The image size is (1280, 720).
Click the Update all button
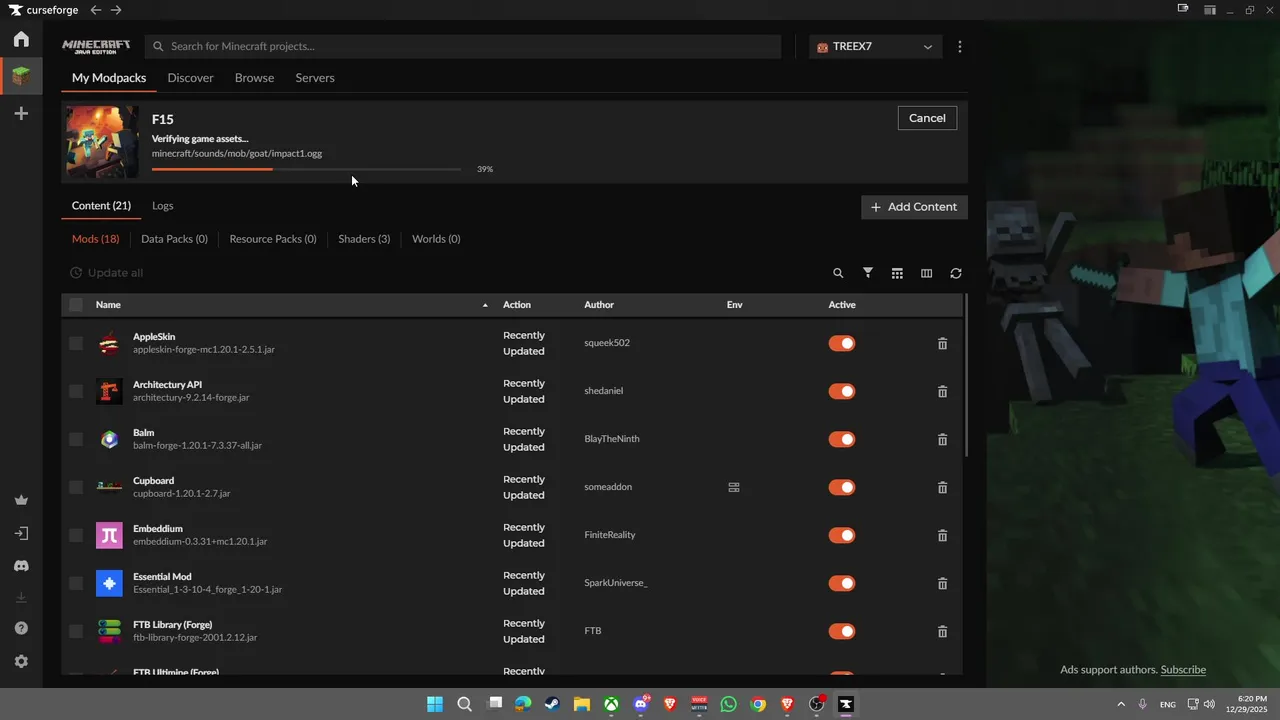point(106,273)
